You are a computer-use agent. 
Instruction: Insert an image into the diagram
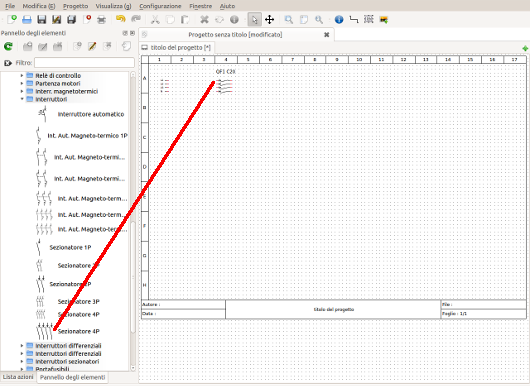click(x=384, y=20)
